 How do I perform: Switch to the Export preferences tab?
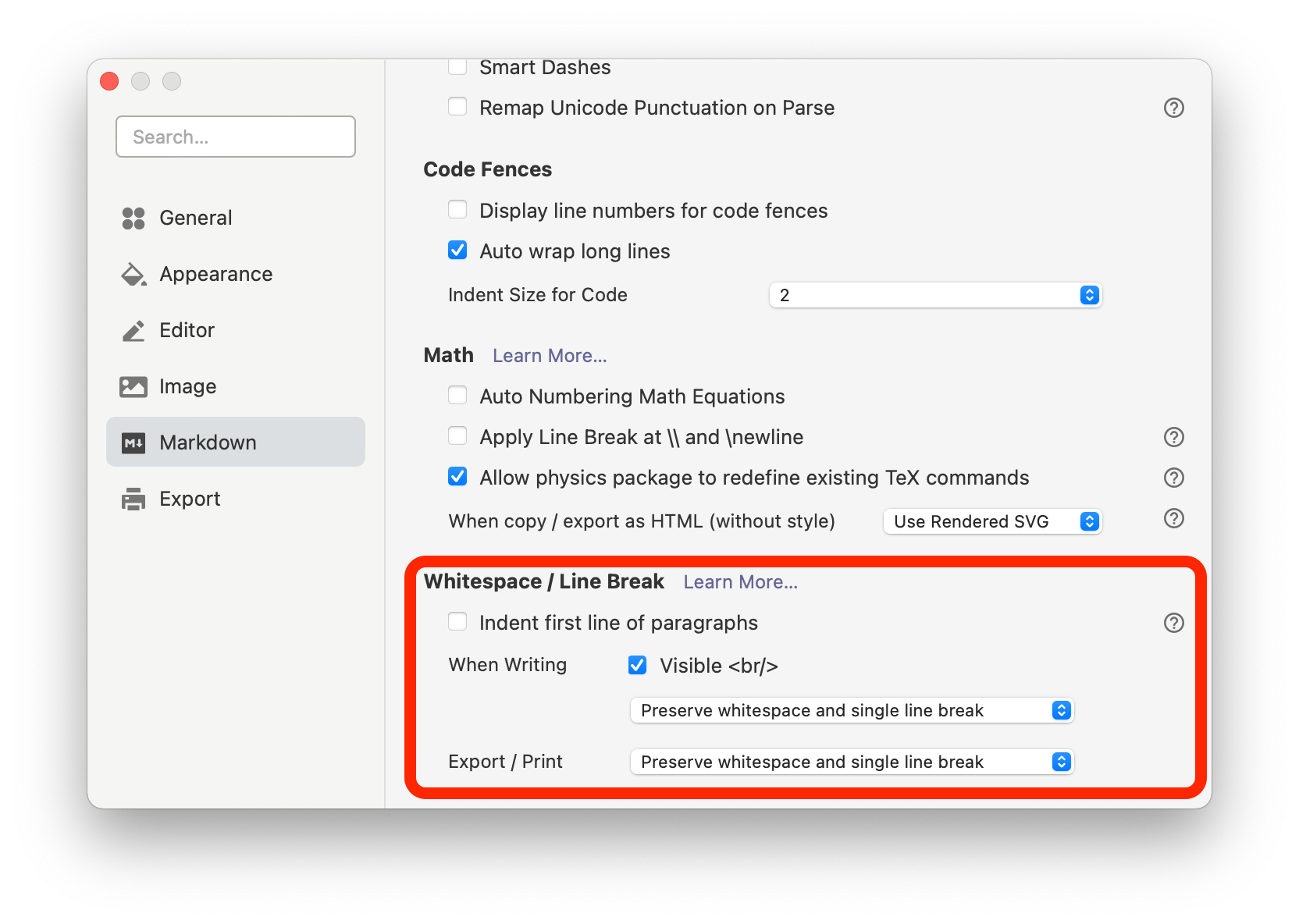(x=190, y=499)
